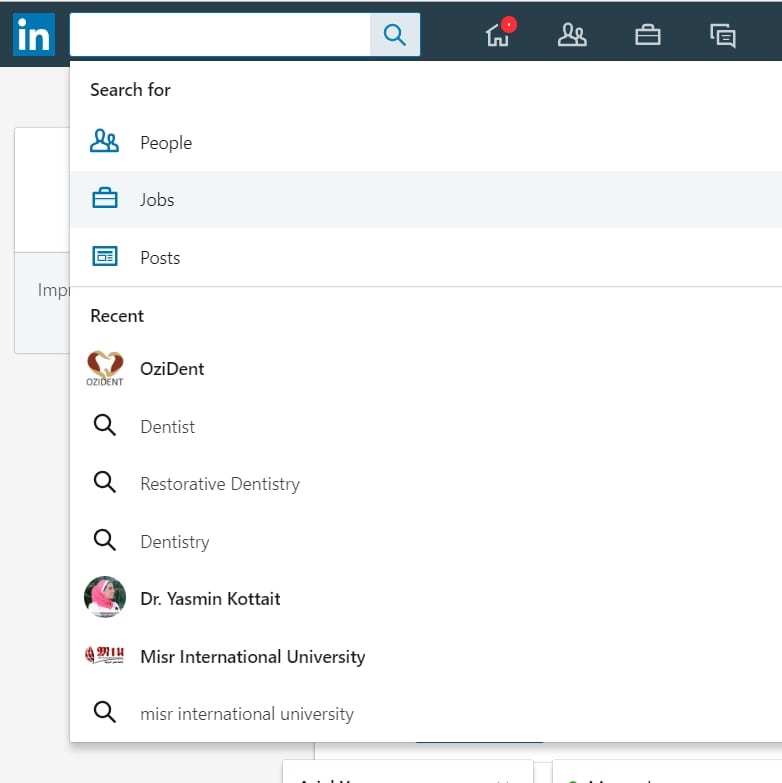Open recent result OziDent
This screenshot has width=782, height=783.
(x=425, y=369)
